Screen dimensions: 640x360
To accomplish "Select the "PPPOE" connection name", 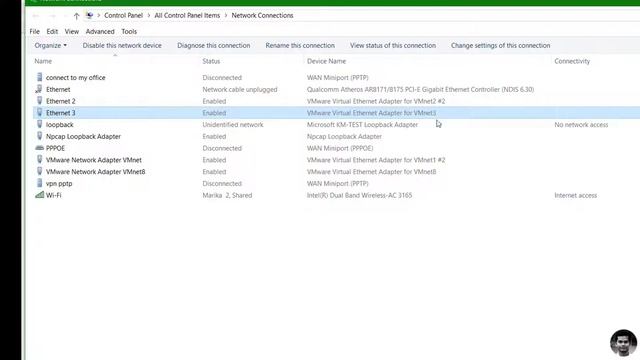I will point(55,148).
